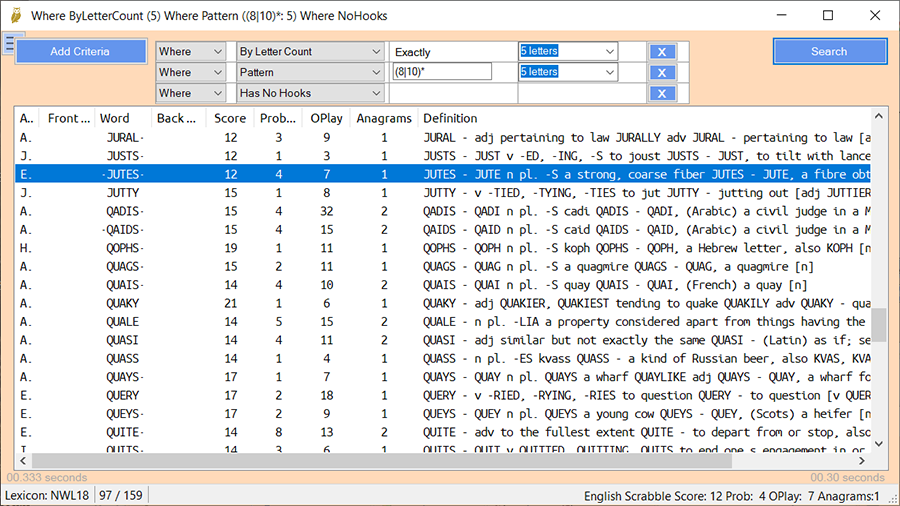The height and width of the screenshot is (506, 900).
Task: Click the pattern text field (8|10)*
Action: [442, 72]
